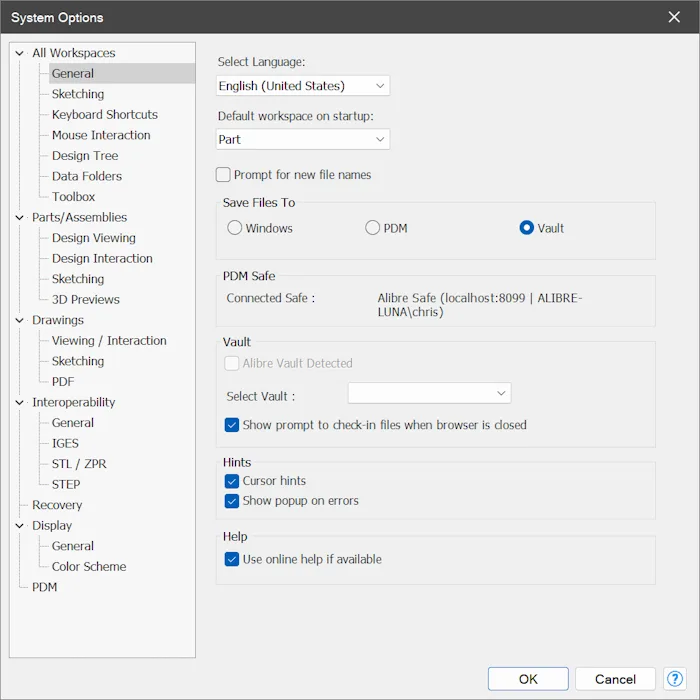Open Viewing / Interaction settings

tap(109, 340)
